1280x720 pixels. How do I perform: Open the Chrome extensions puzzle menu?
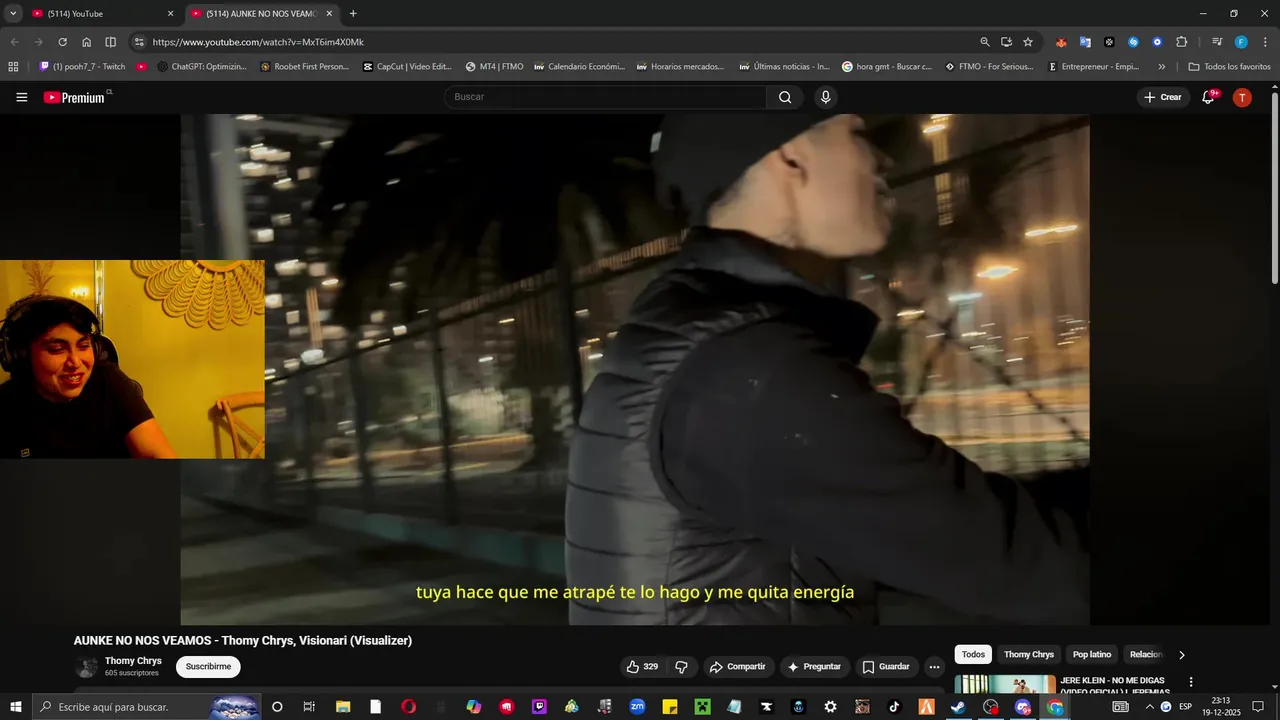pyautogui.click(x=1181, y=42)
